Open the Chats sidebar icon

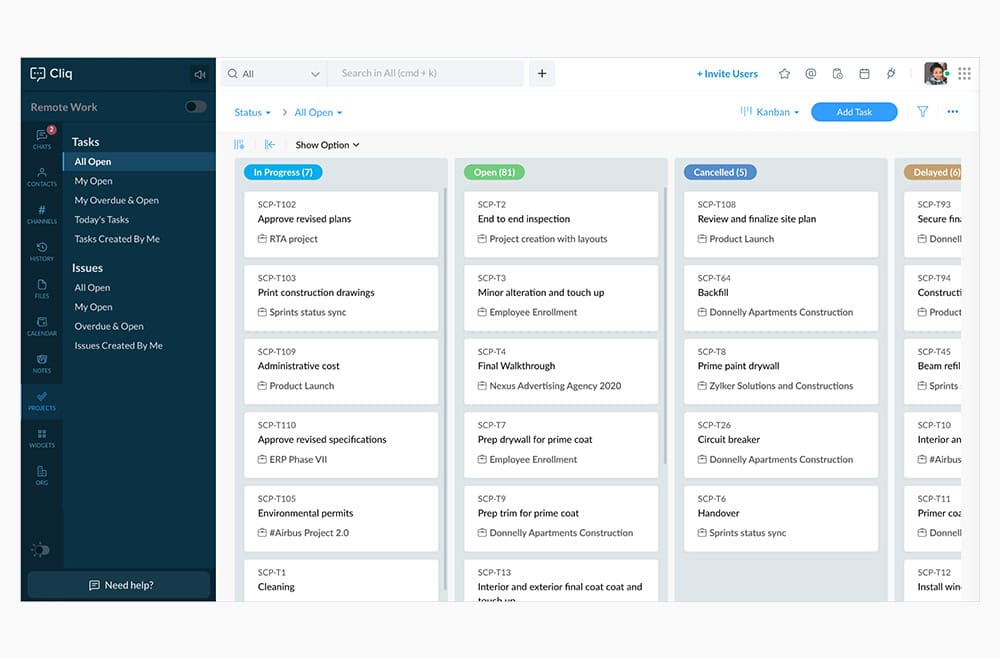click(42, 138)
